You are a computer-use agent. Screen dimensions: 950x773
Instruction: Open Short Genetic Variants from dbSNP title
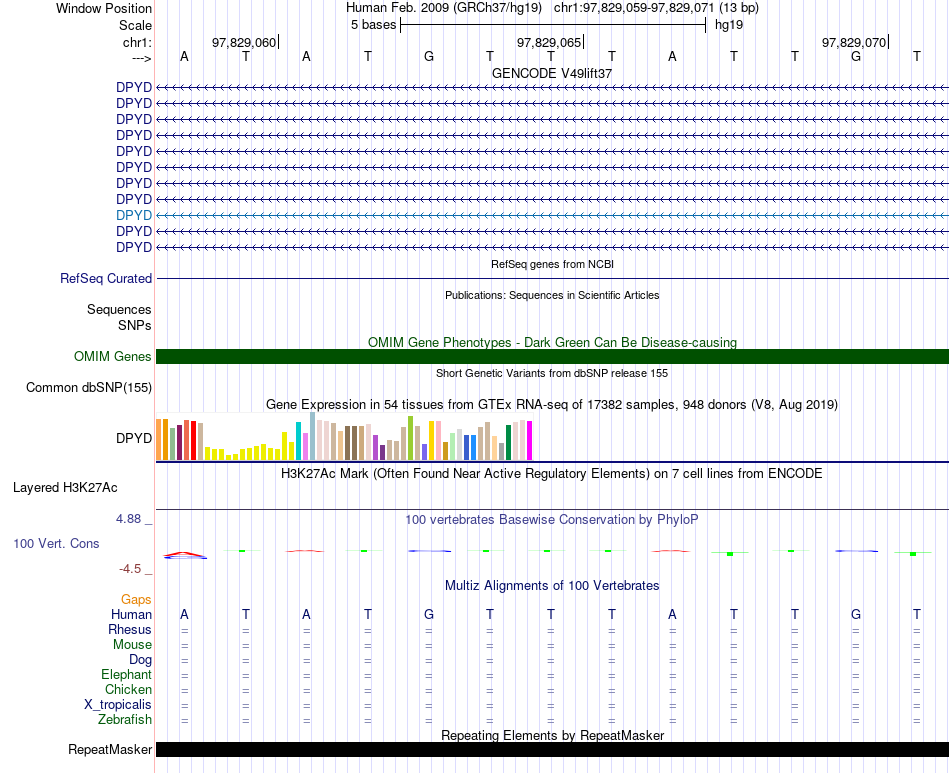(x=552, y=373)
